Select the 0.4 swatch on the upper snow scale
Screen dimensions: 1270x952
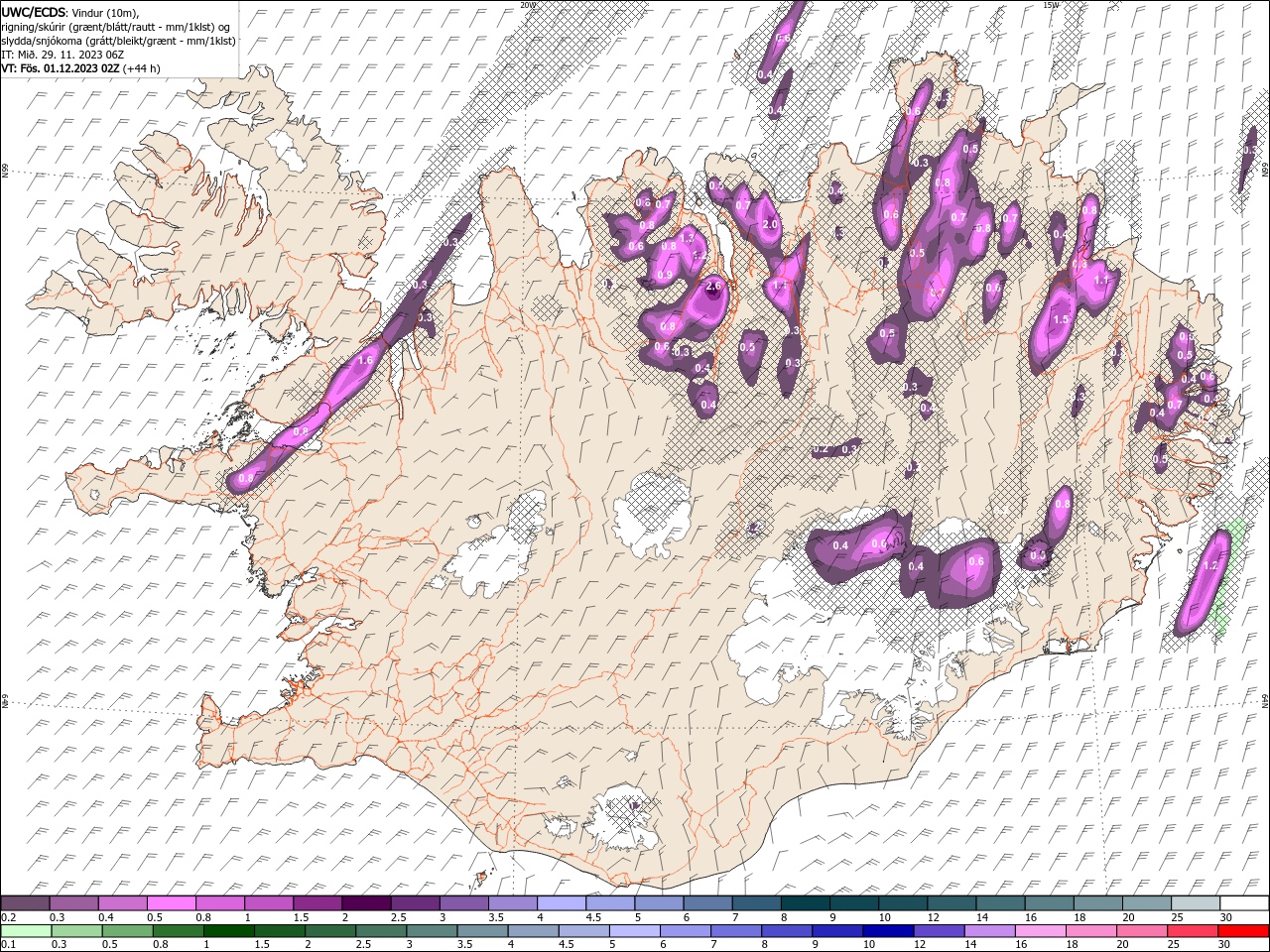pos(122,902)
